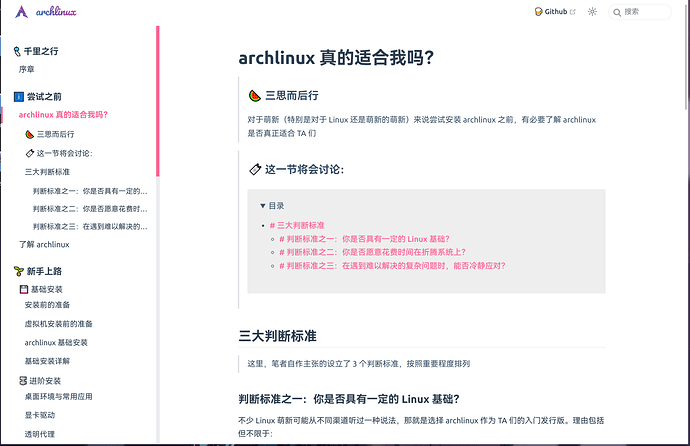Image resolution: width=690 pixels, height=446 pixels.
Task: Toggle the light/dark theme sun icon
Action: (x=592, y=12)
